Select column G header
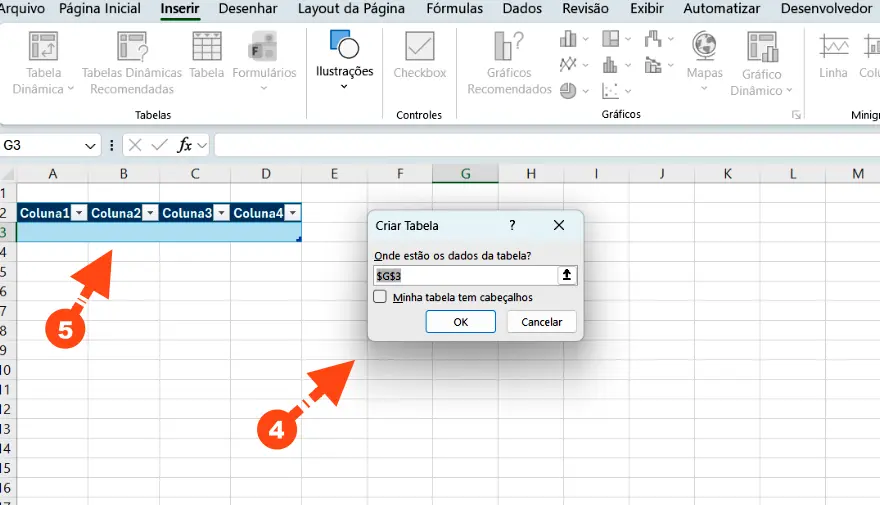 tap(465, 174)
